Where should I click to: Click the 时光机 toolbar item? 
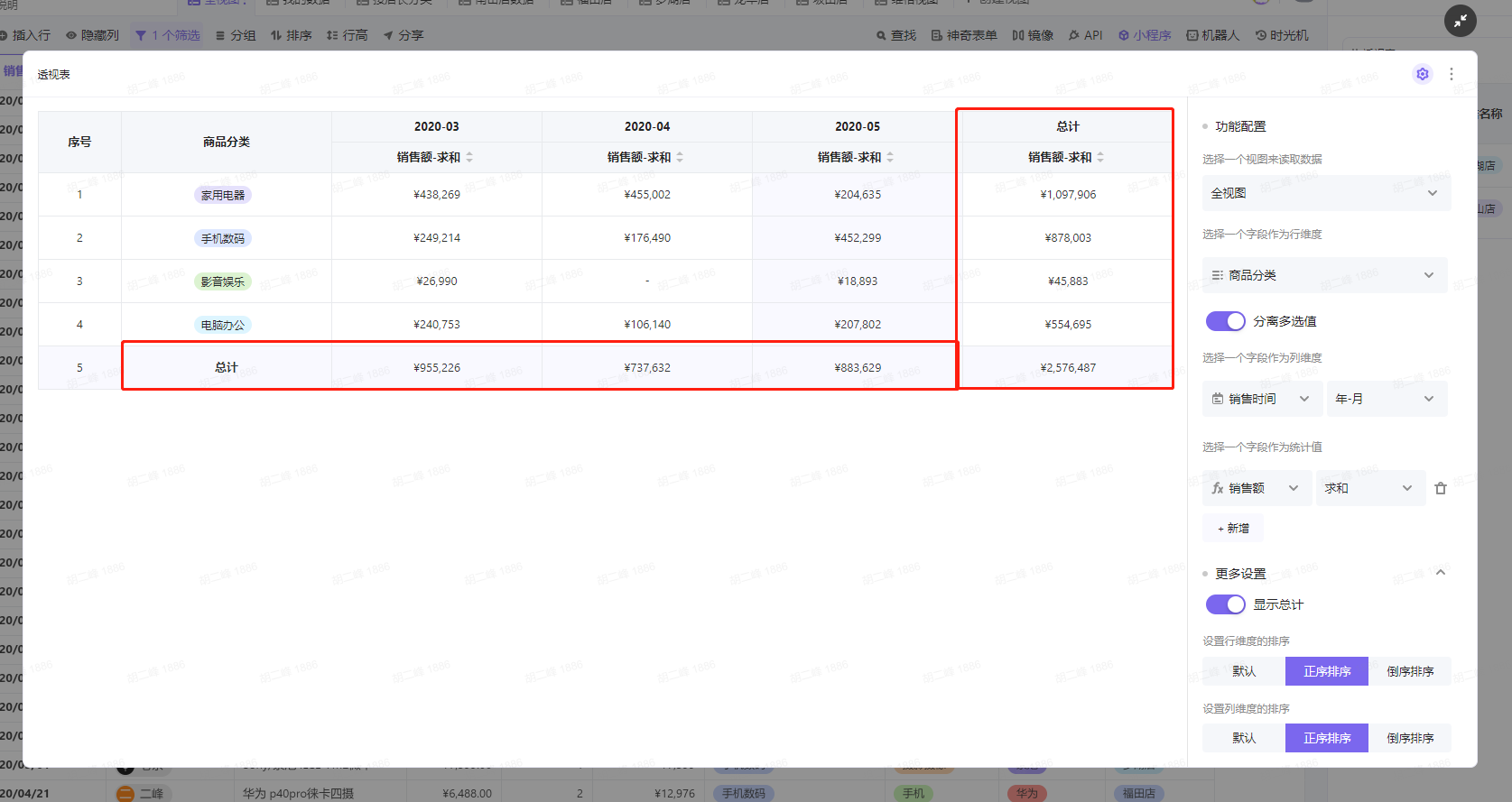[1282, 35]
